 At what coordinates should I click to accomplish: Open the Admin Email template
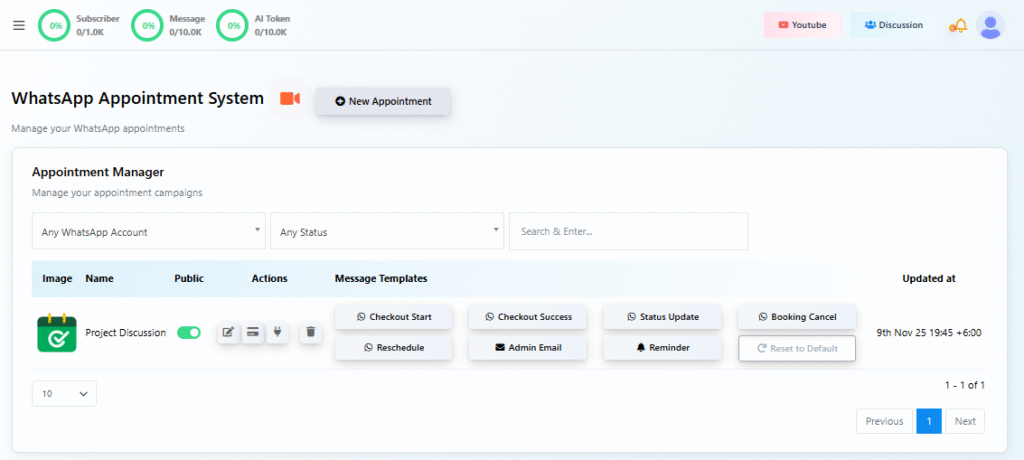pyautogui.click(x=528, y=348)
